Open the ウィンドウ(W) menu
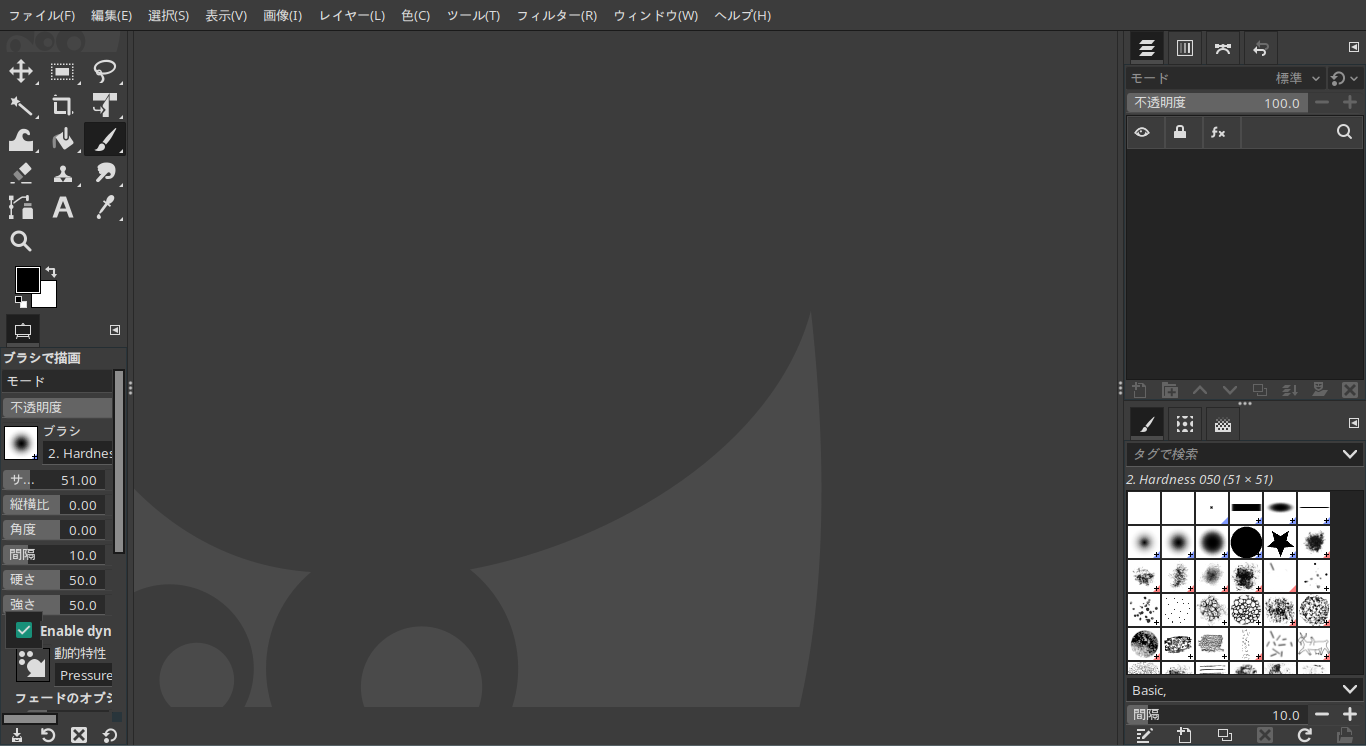This screenshot has height=746, width=1366. pyautogui.click(x=656, y=16)
